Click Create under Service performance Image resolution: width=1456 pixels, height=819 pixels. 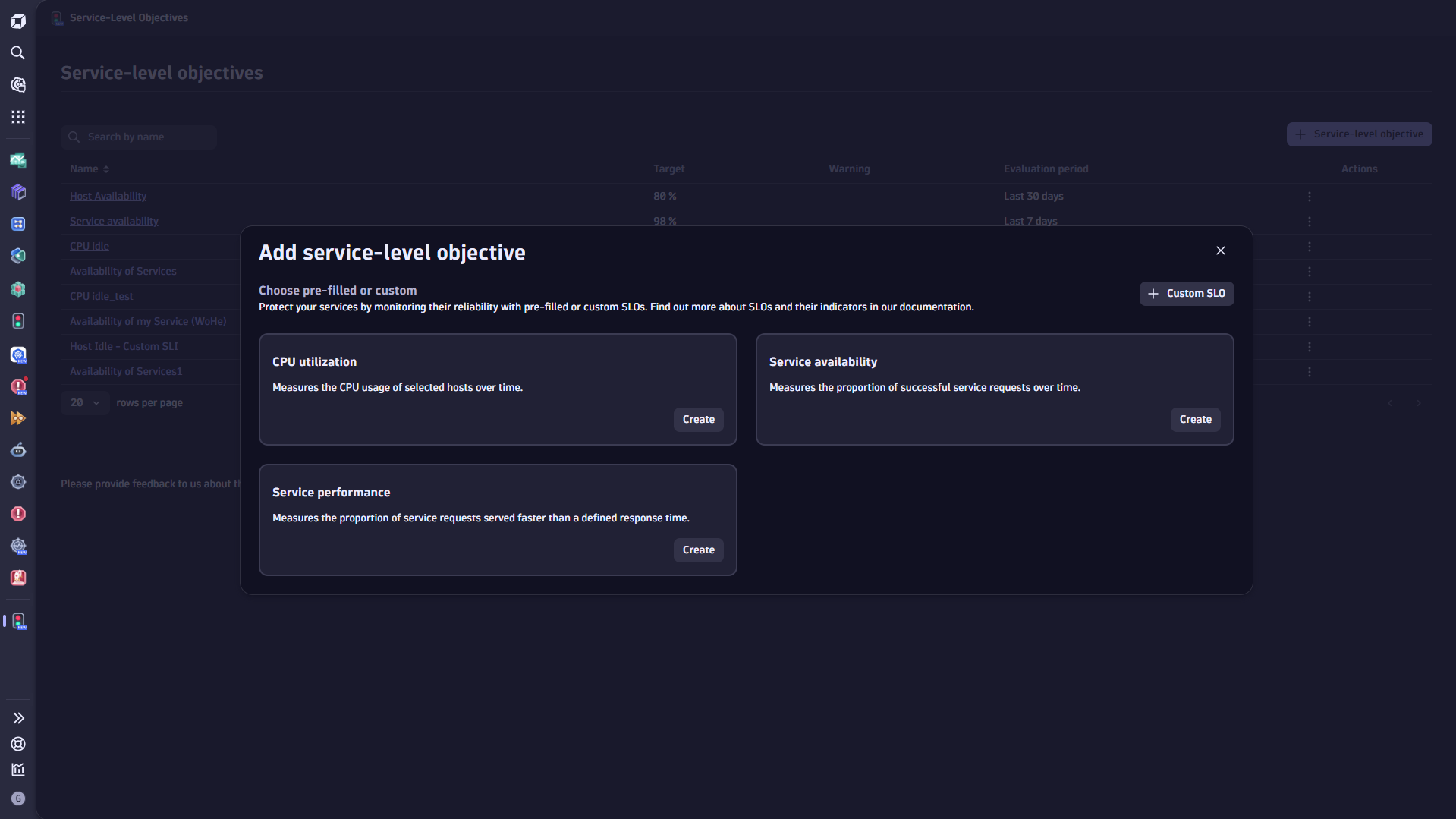point(697,550)
